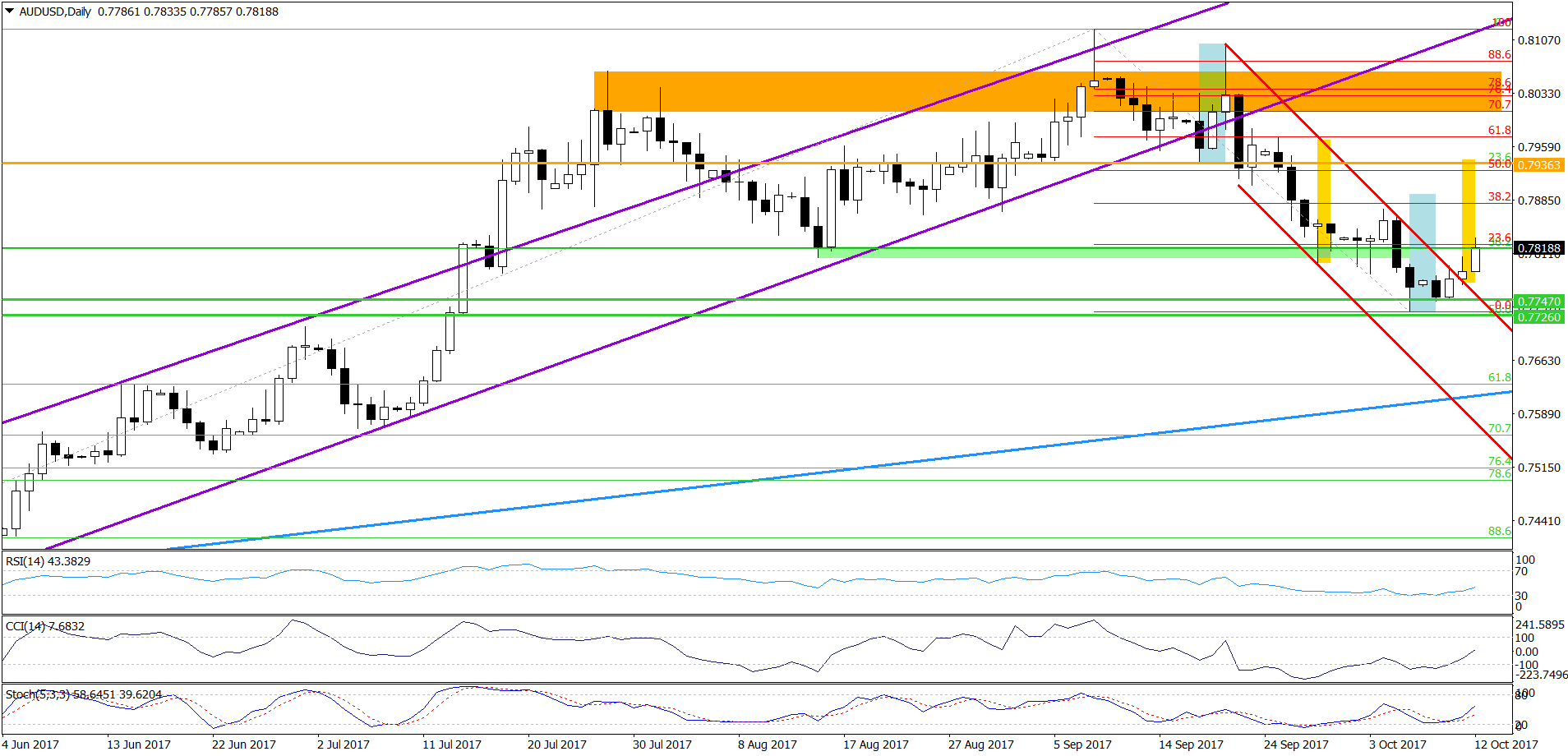Click the OHLC values 0.77861 0.78335 0.77857 0.78188
Viewport: 1568px width, 756px height.
[x=188, y=12]
